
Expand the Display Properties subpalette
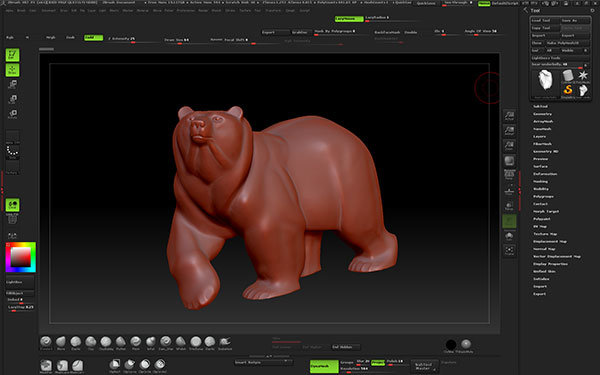[x=550, y=264]
